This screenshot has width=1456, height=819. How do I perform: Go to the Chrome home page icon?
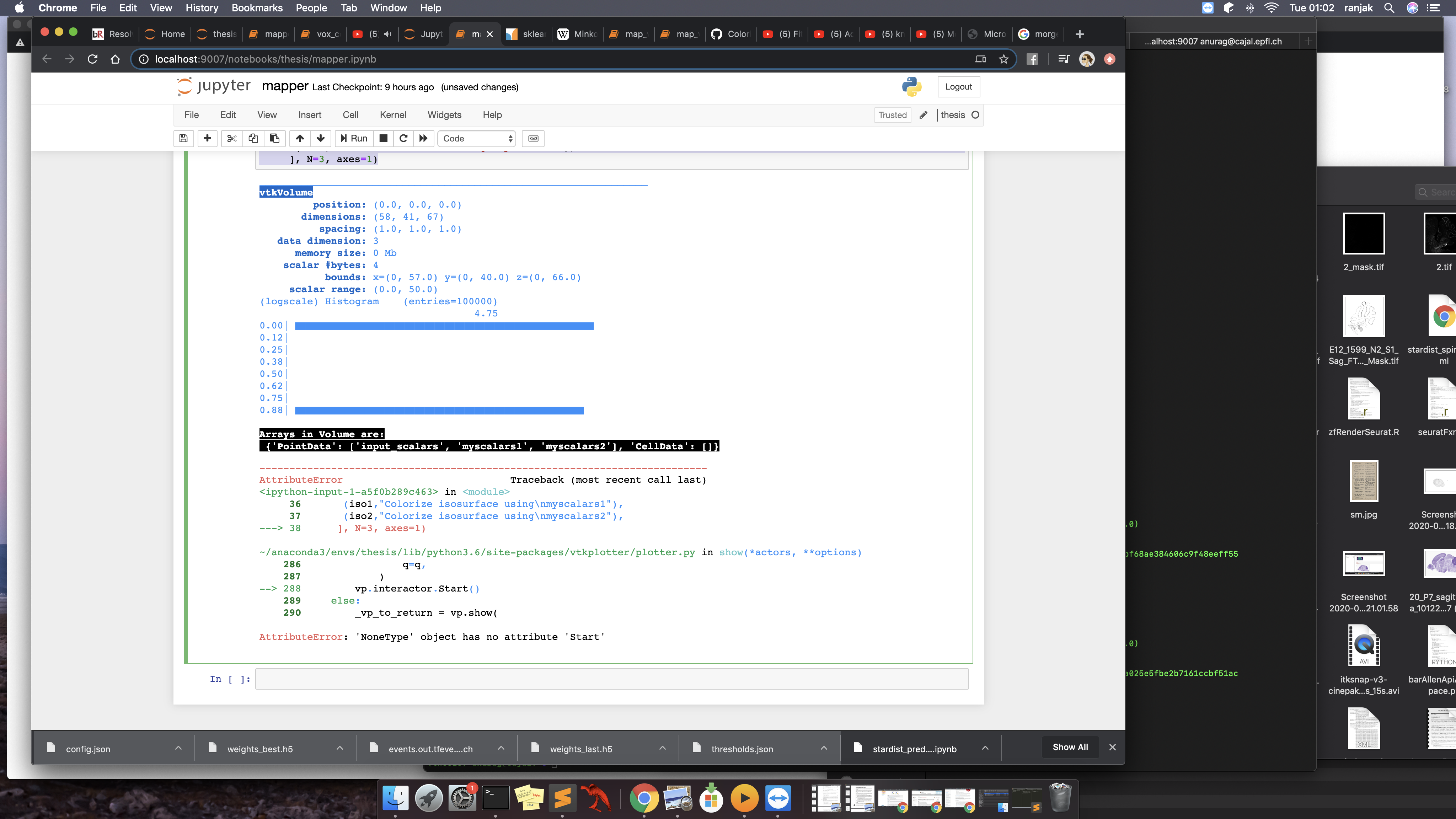115,59
